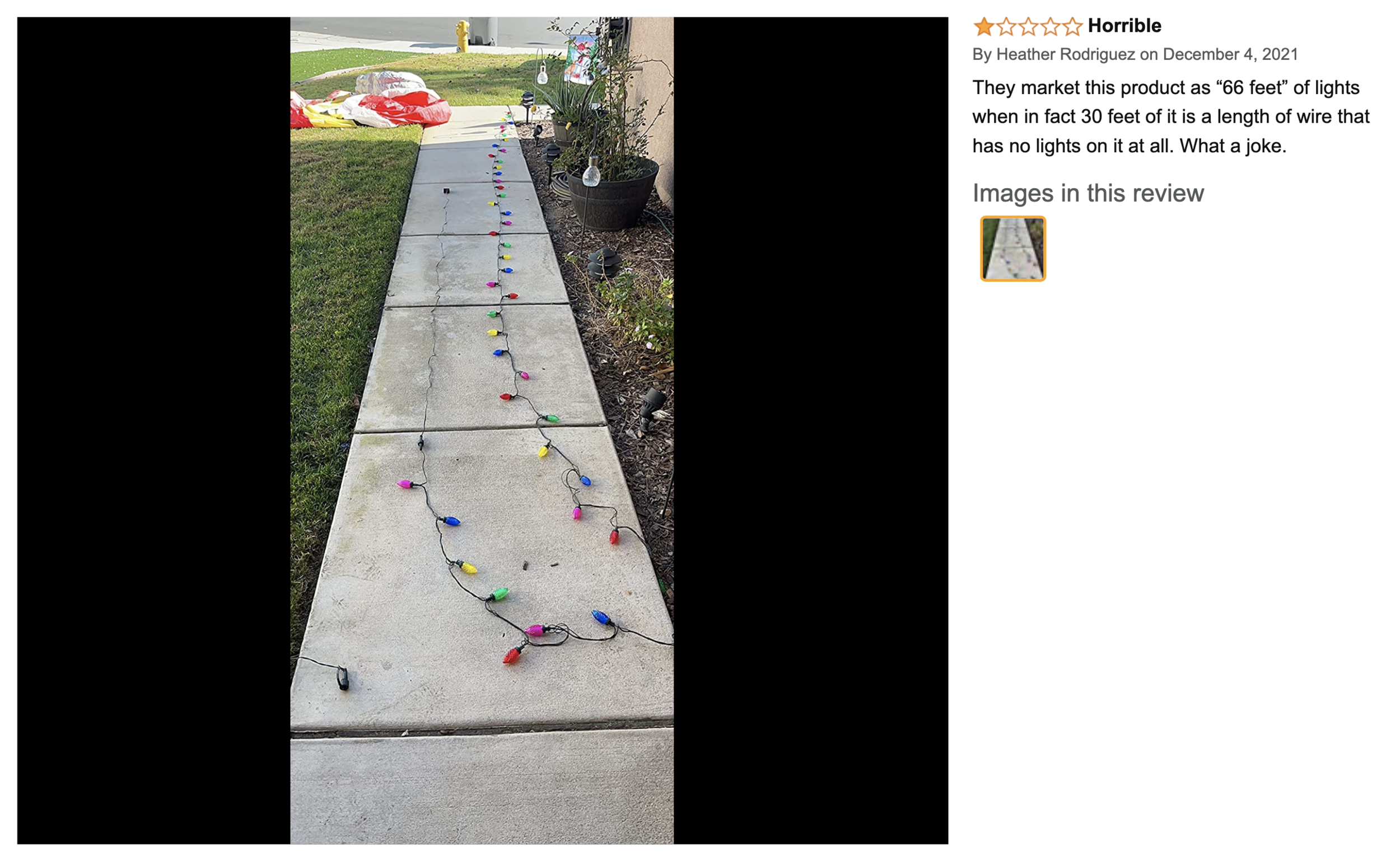Click the fifth empty rating star
This screenshot has height=865, width=1400.
point(1072,26)
